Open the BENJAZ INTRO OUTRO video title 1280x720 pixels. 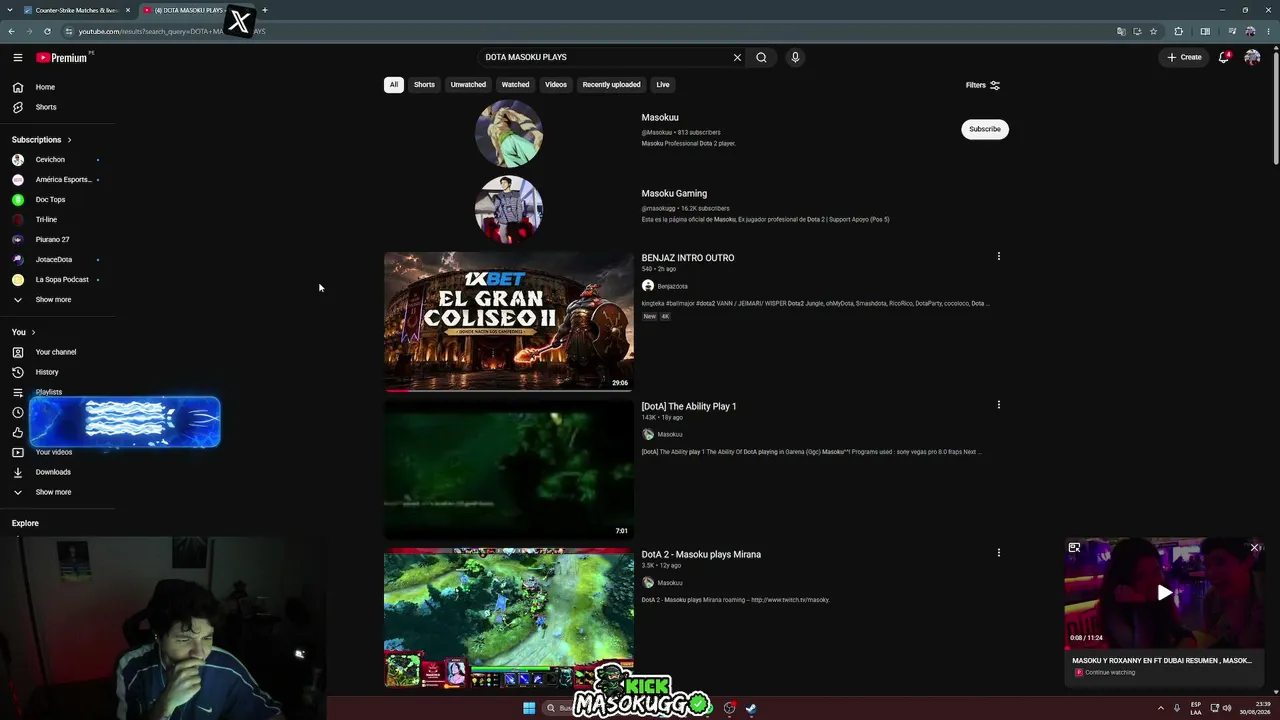[688, 258]
